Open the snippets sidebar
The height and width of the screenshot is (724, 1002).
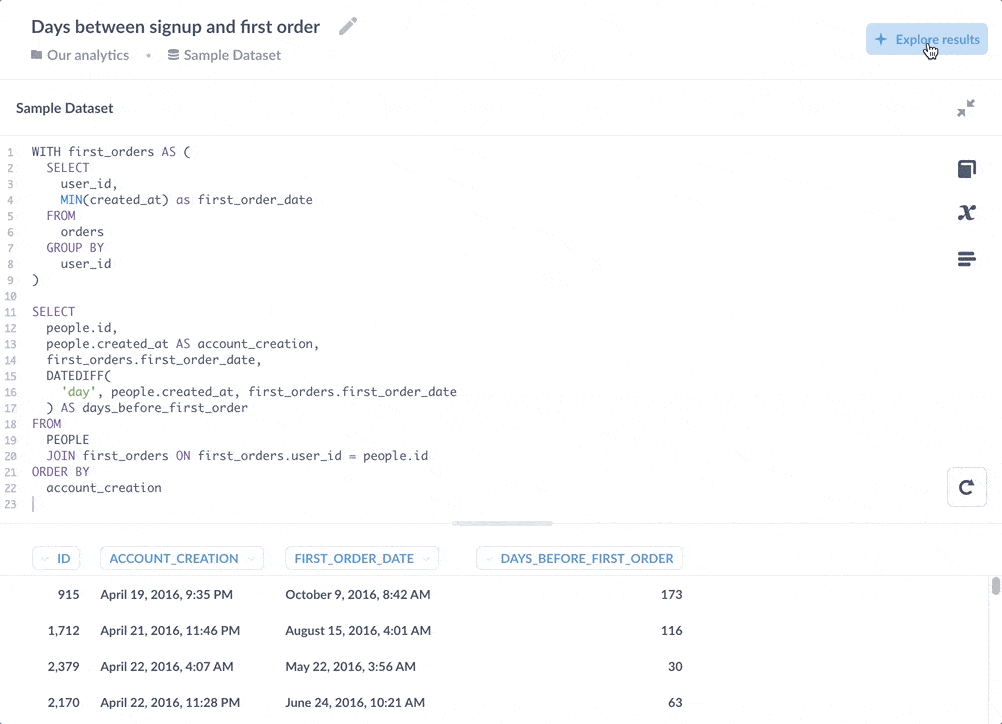pos(966,258)
